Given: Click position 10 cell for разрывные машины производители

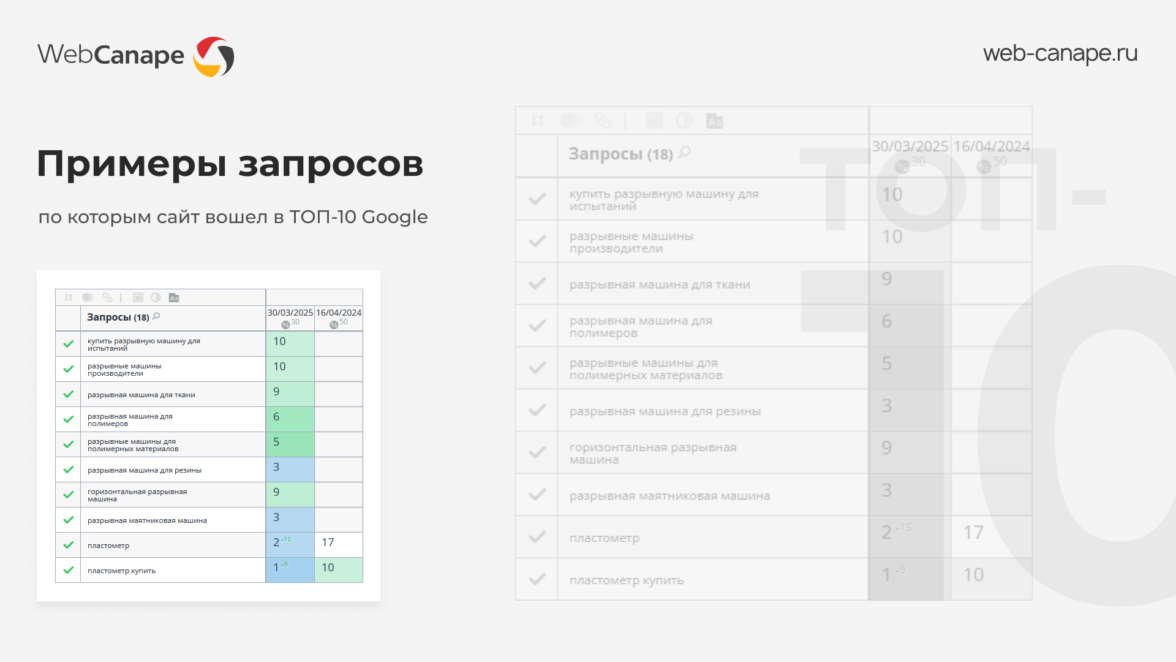Looking at the screenshot, I should [290, 369].
